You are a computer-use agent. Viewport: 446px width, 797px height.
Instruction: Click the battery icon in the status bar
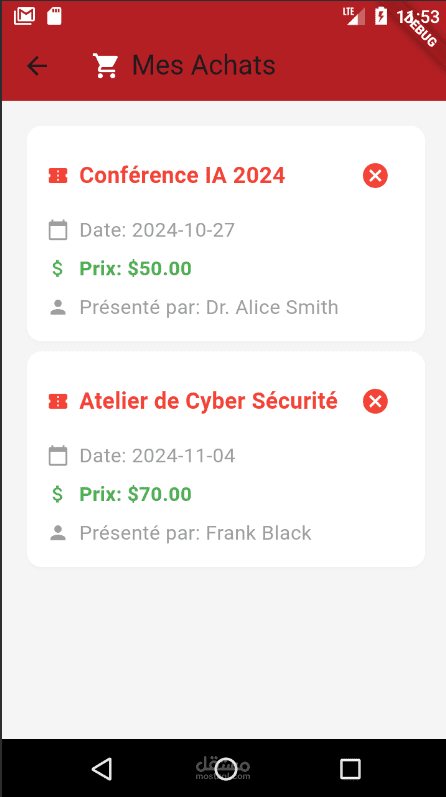381,16
